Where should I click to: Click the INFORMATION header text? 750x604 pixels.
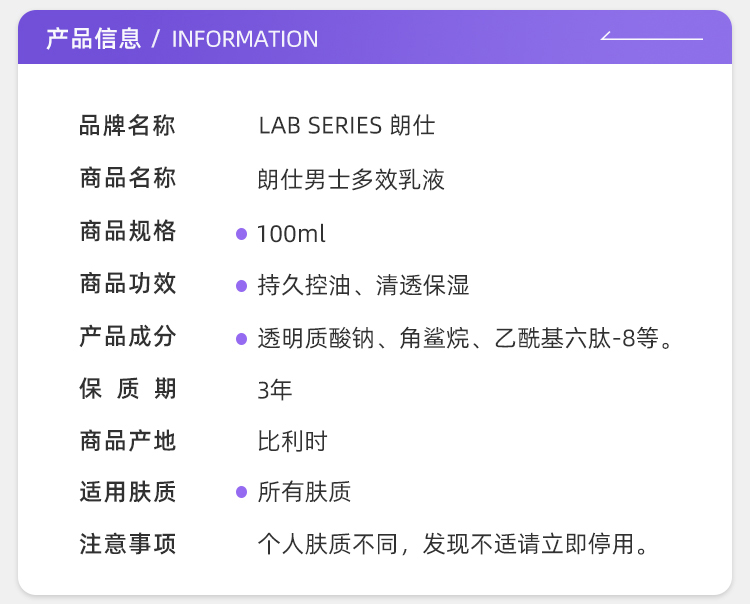(x=245, y=39)
